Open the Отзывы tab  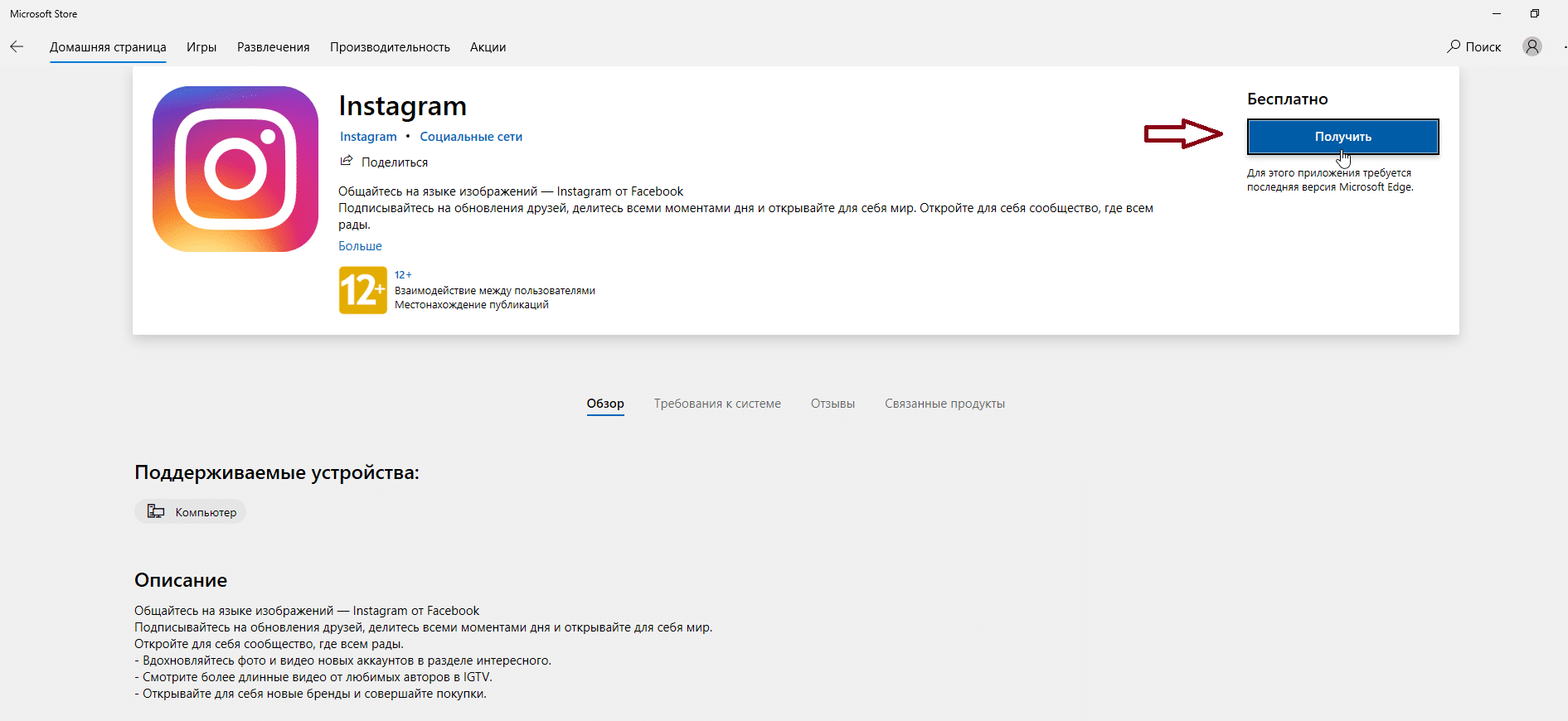point(833,404)
